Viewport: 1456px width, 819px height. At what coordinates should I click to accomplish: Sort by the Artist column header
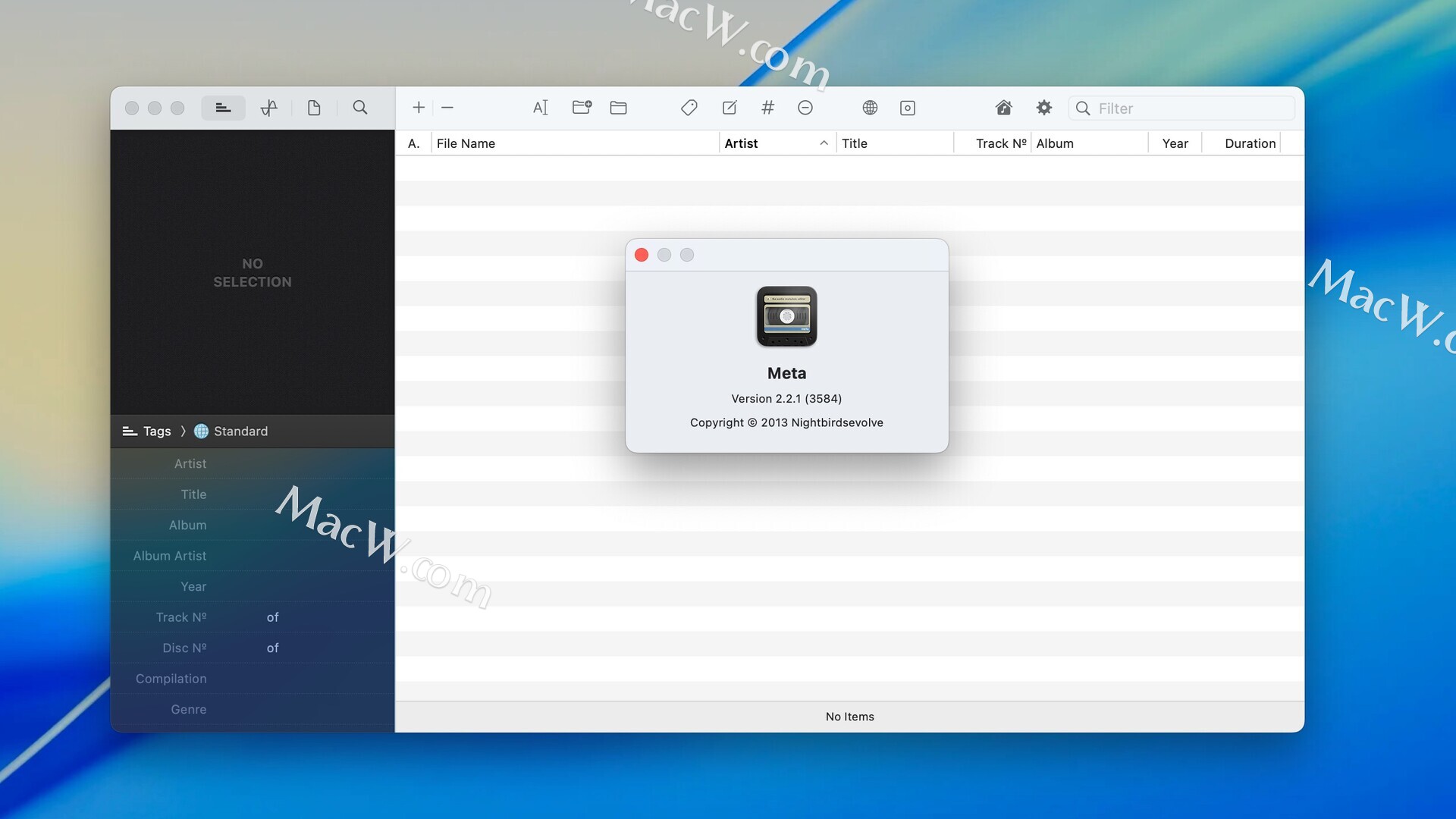(777, 143)
